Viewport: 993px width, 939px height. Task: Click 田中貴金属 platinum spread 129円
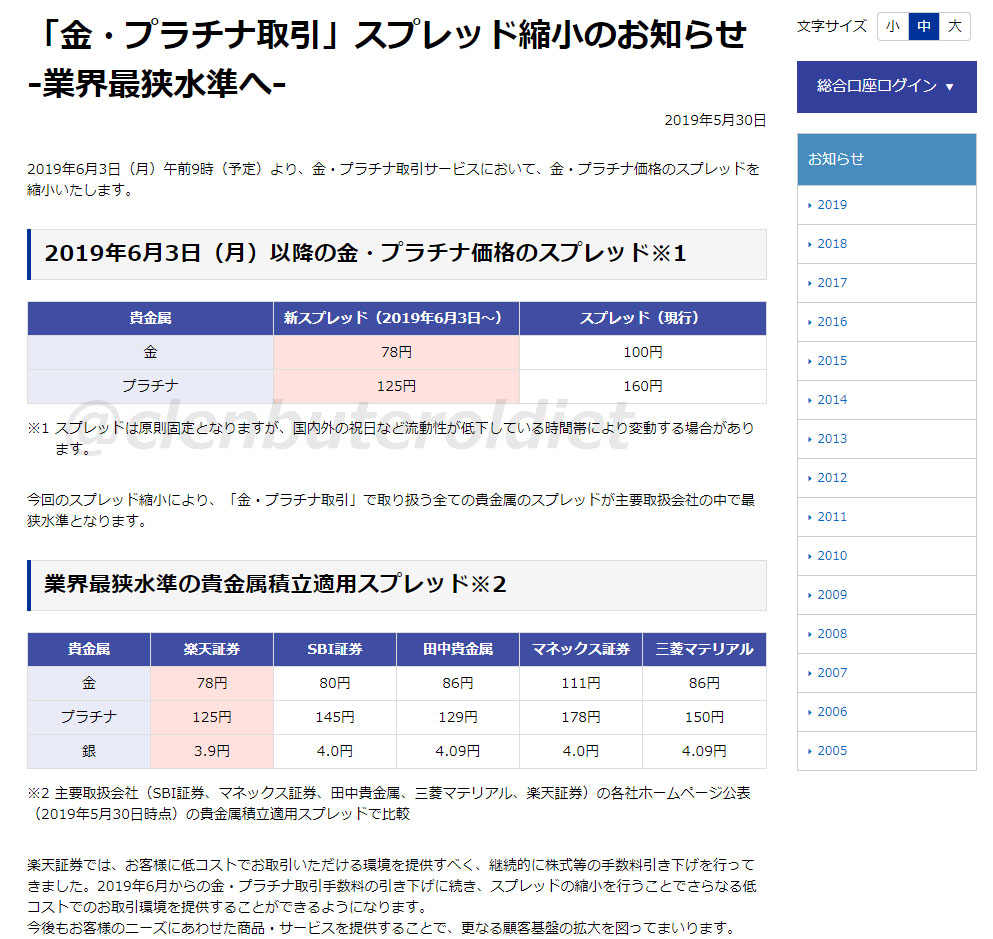(457, 717)
